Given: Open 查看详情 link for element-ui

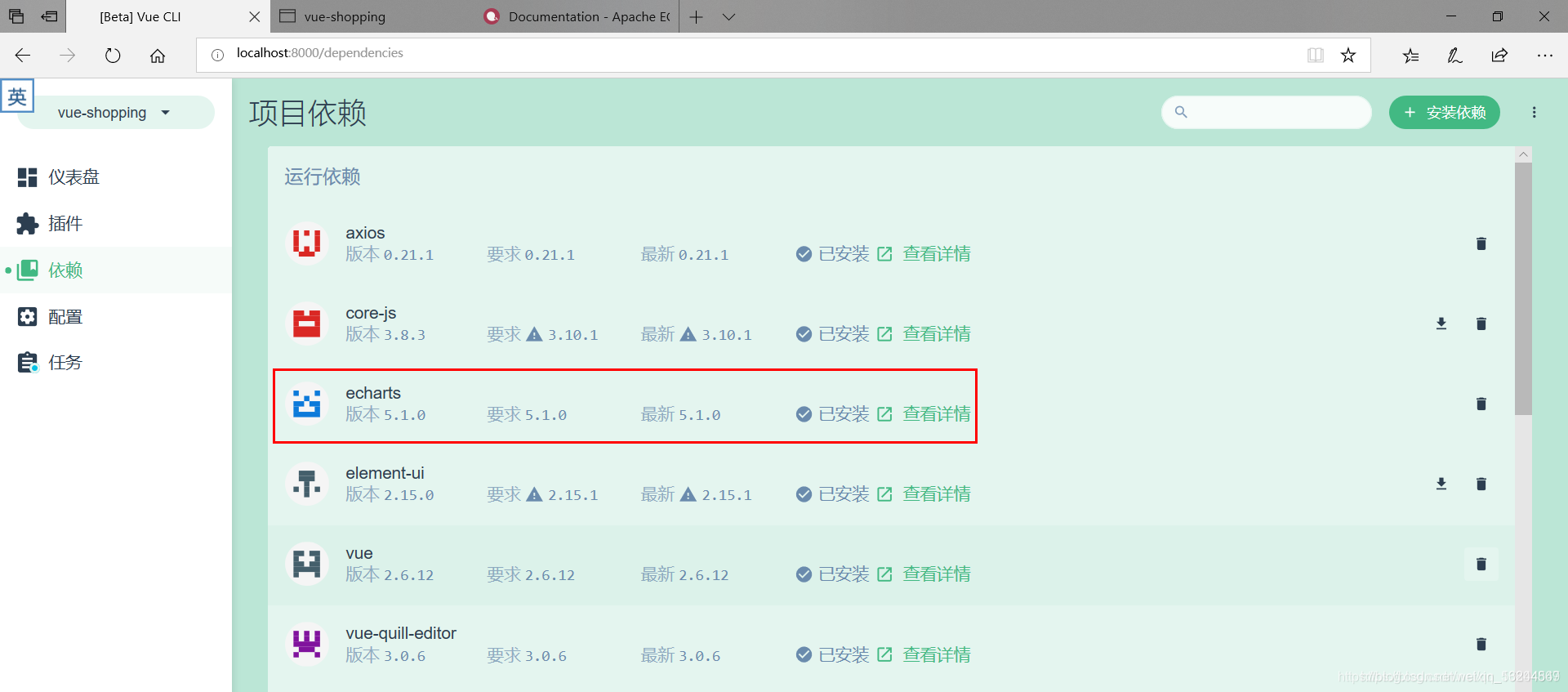Looking at the screenshot, I should pos(936,494).
